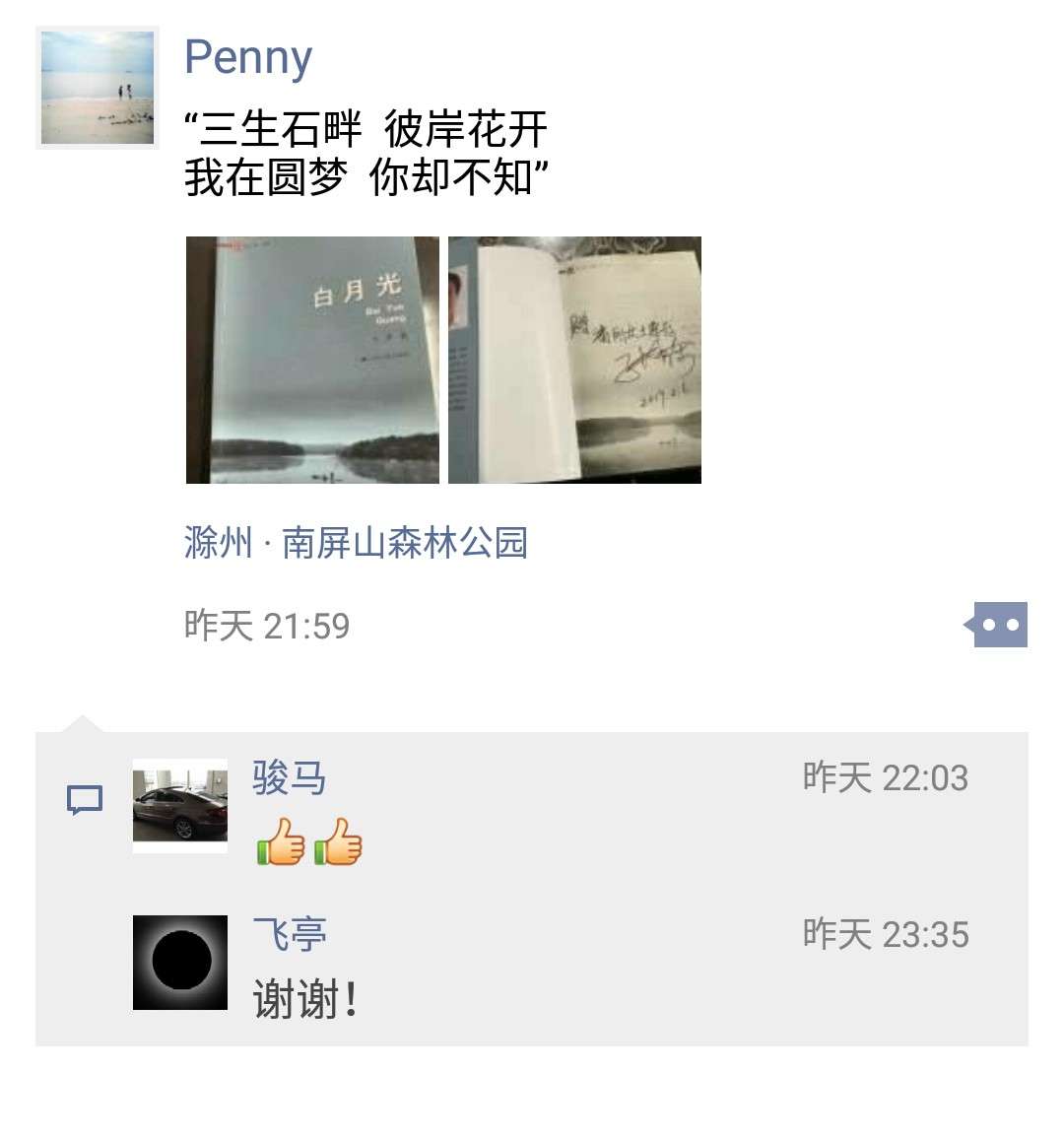Image resolution: width=1064 pixels, height=1139 pixels.
Task: Tap the 昨天 22:03 comment timestamp
Action: (x=886, y=778)
